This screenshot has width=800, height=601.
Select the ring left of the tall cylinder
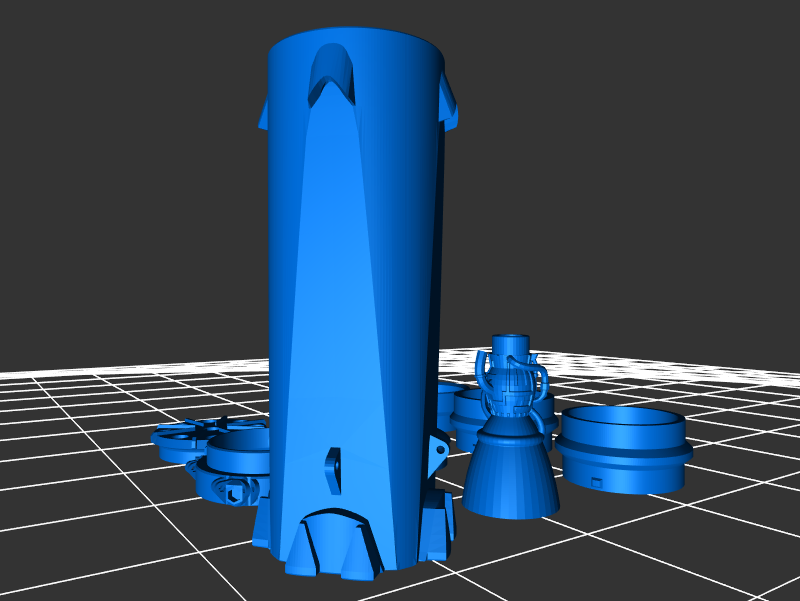coord(238,456)
